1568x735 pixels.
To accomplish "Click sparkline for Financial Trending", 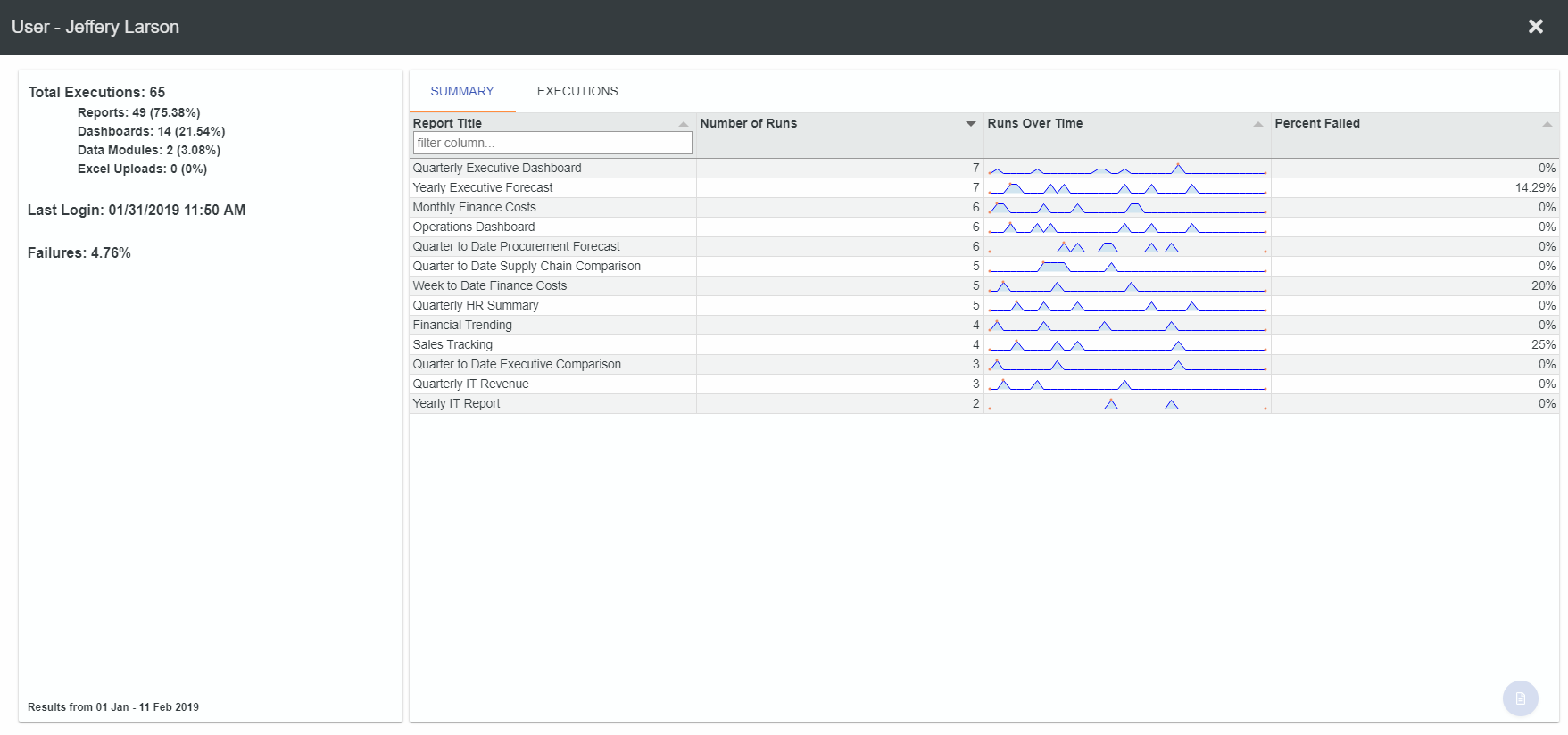I will (x=1127, y=326).
